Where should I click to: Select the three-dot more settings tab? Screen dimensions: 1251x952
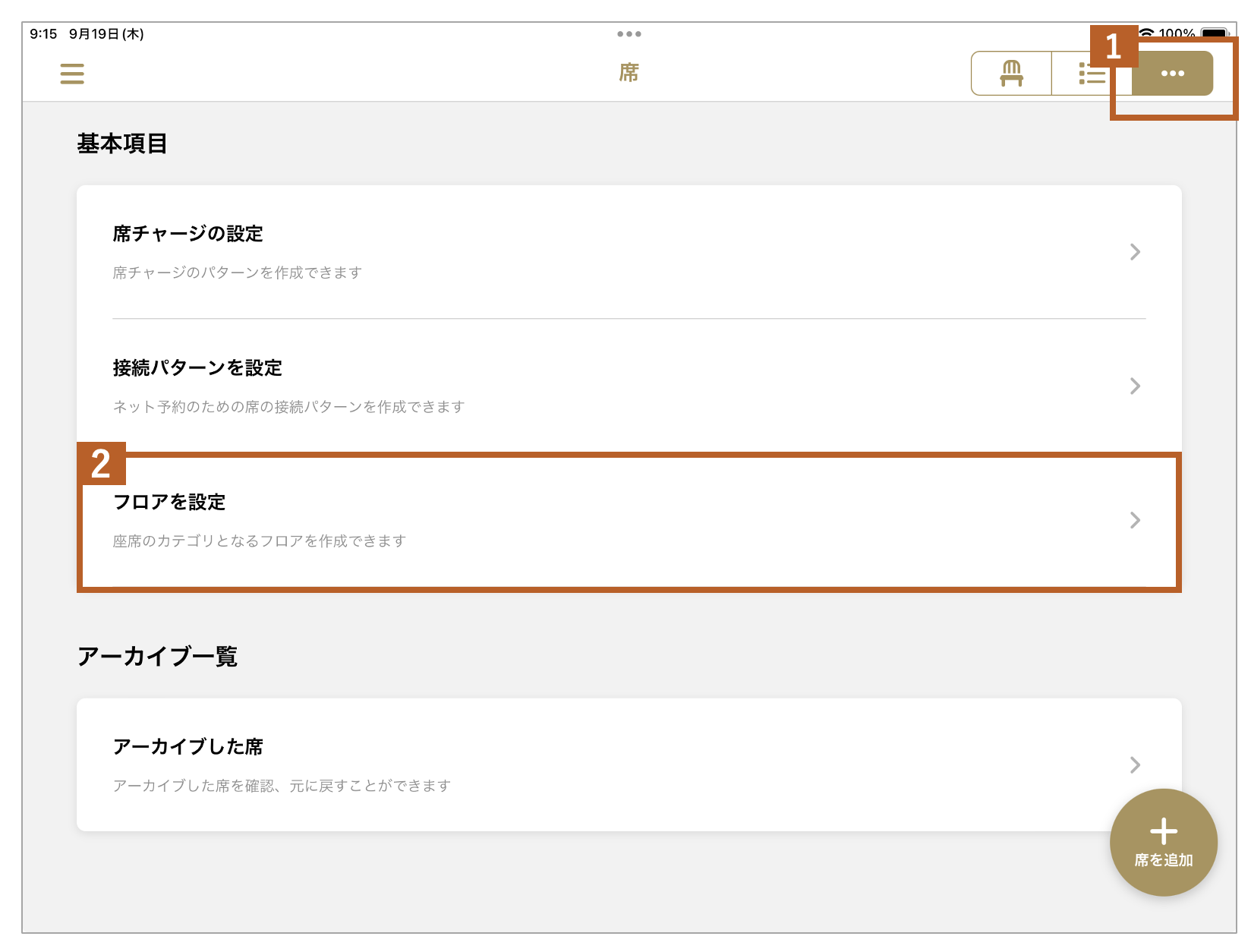coord(1172,74)
